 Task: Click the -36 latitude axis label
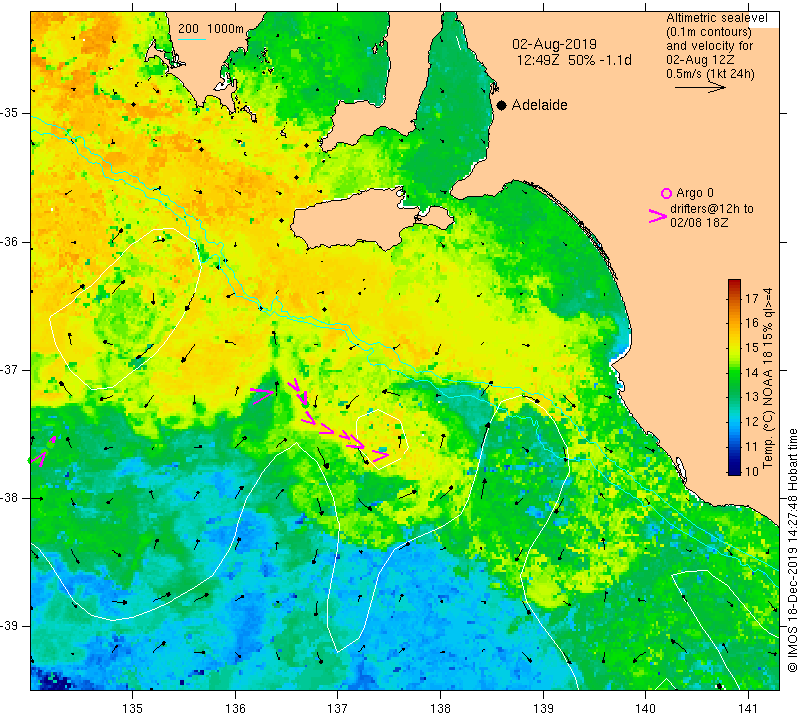tap(10, 241)
